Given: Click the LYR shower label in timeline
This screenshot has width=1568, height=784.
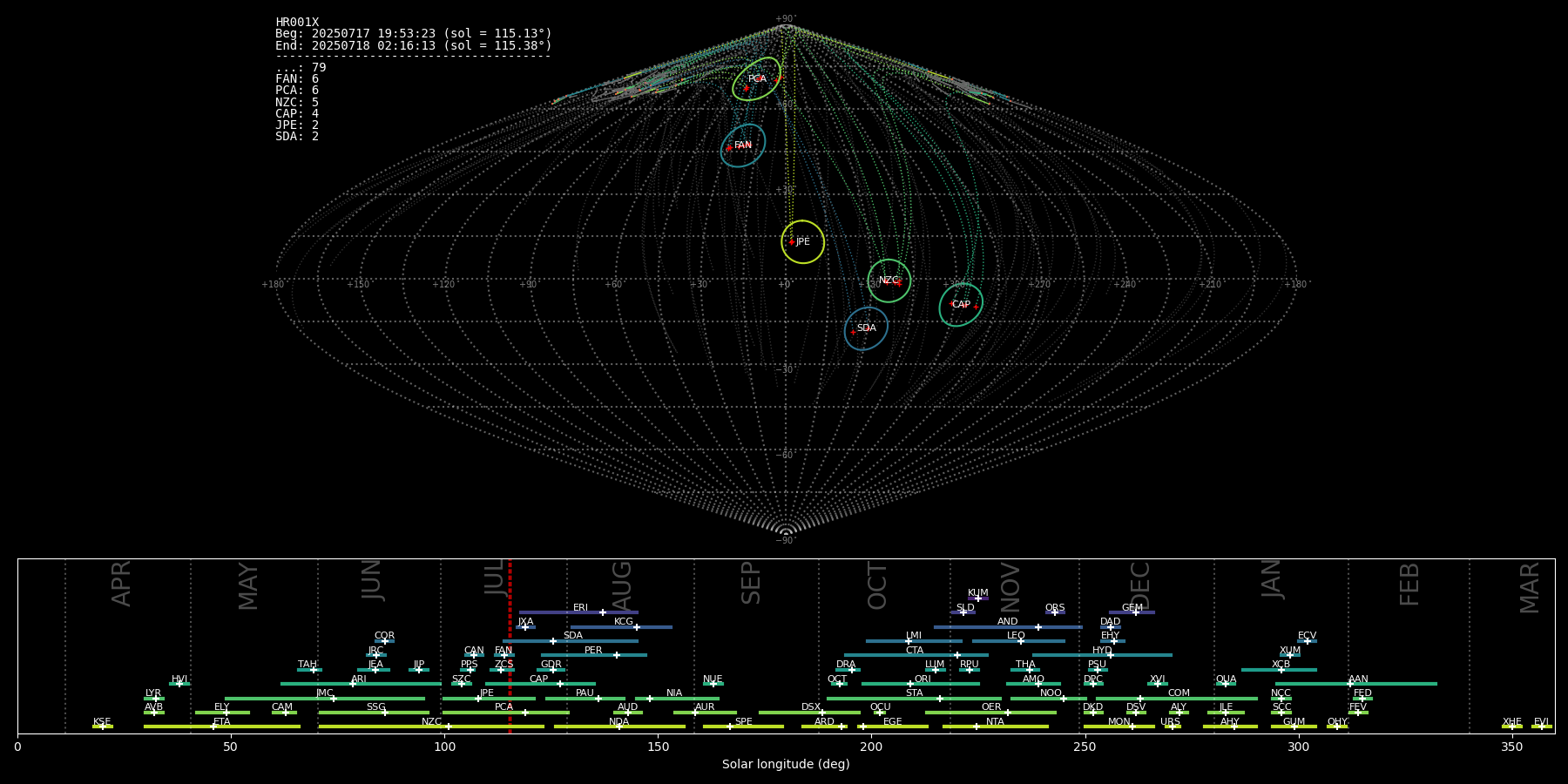Looking at the screenshot, I should (153, 693).
